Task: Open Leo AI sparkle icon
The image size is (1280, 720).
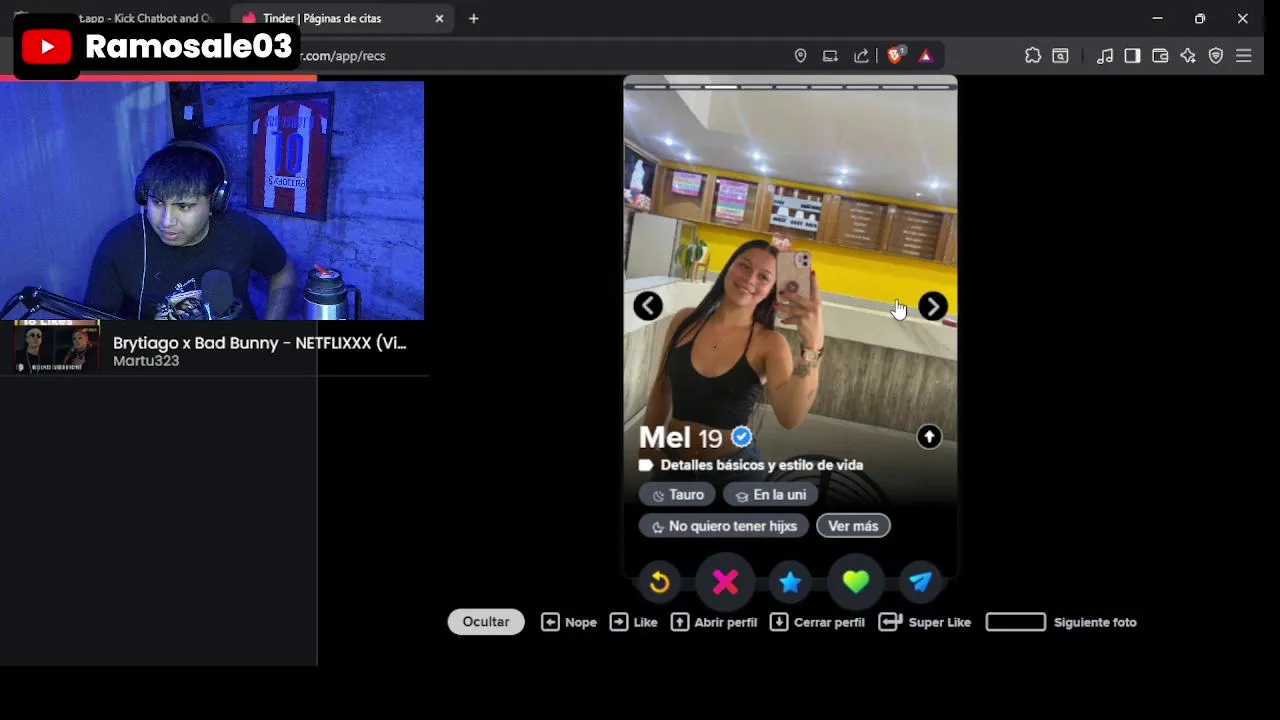Action: point(1188,56)
